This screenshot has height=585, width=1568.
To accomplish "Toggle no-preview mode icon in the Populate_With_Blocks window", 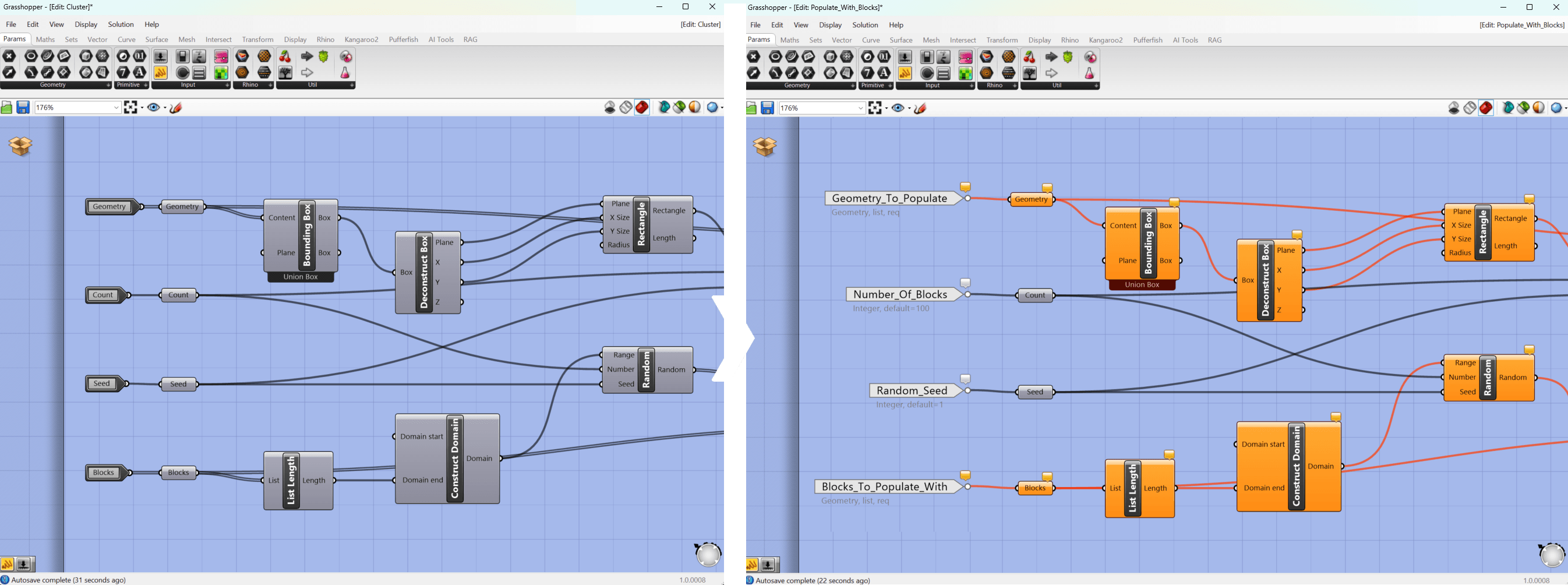I will [x=1454, y=108].
